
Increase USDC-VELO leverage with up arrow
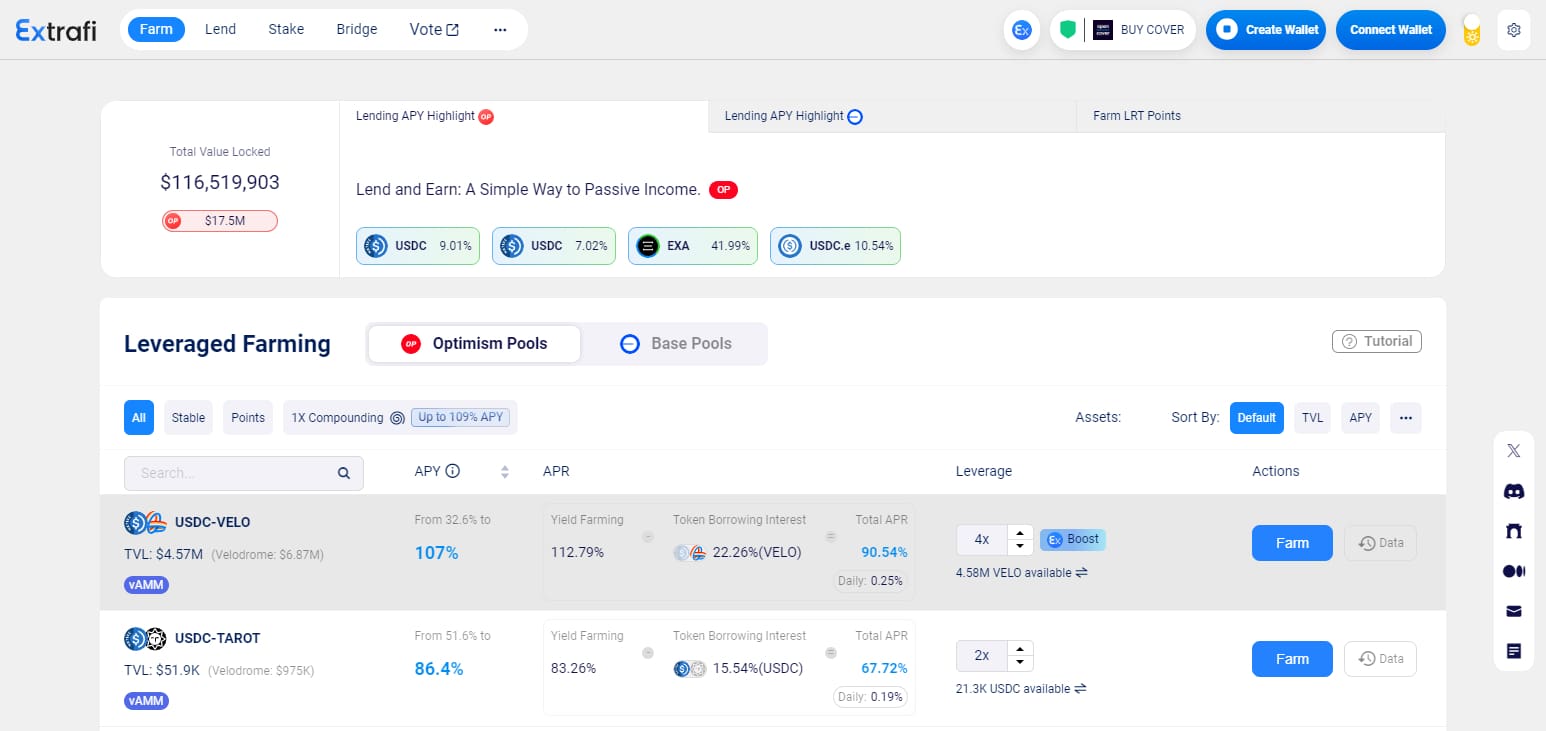click(x=1019, y=533)
